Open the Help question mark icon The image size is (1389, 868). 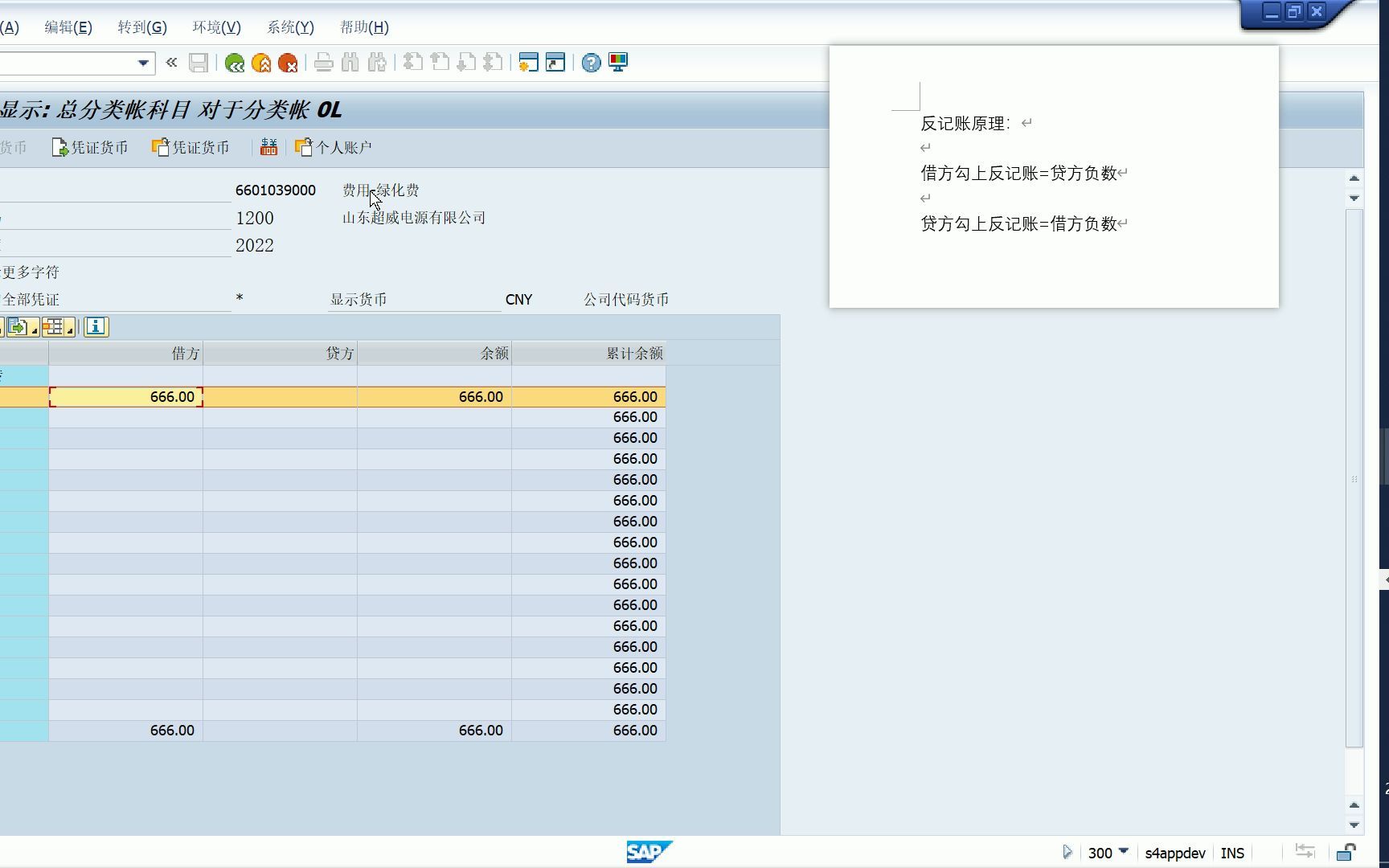point(591,63)
